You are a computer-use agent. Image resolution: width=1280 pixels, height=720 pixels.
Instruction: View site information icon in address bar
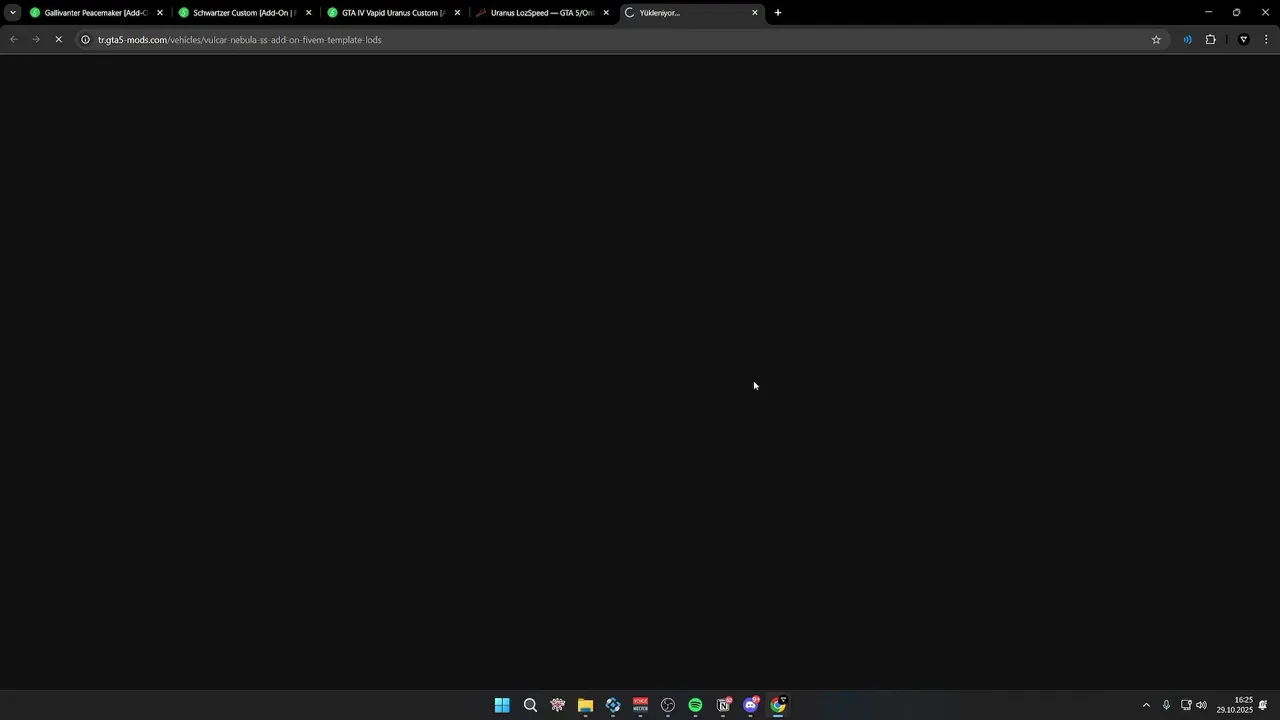86,40
